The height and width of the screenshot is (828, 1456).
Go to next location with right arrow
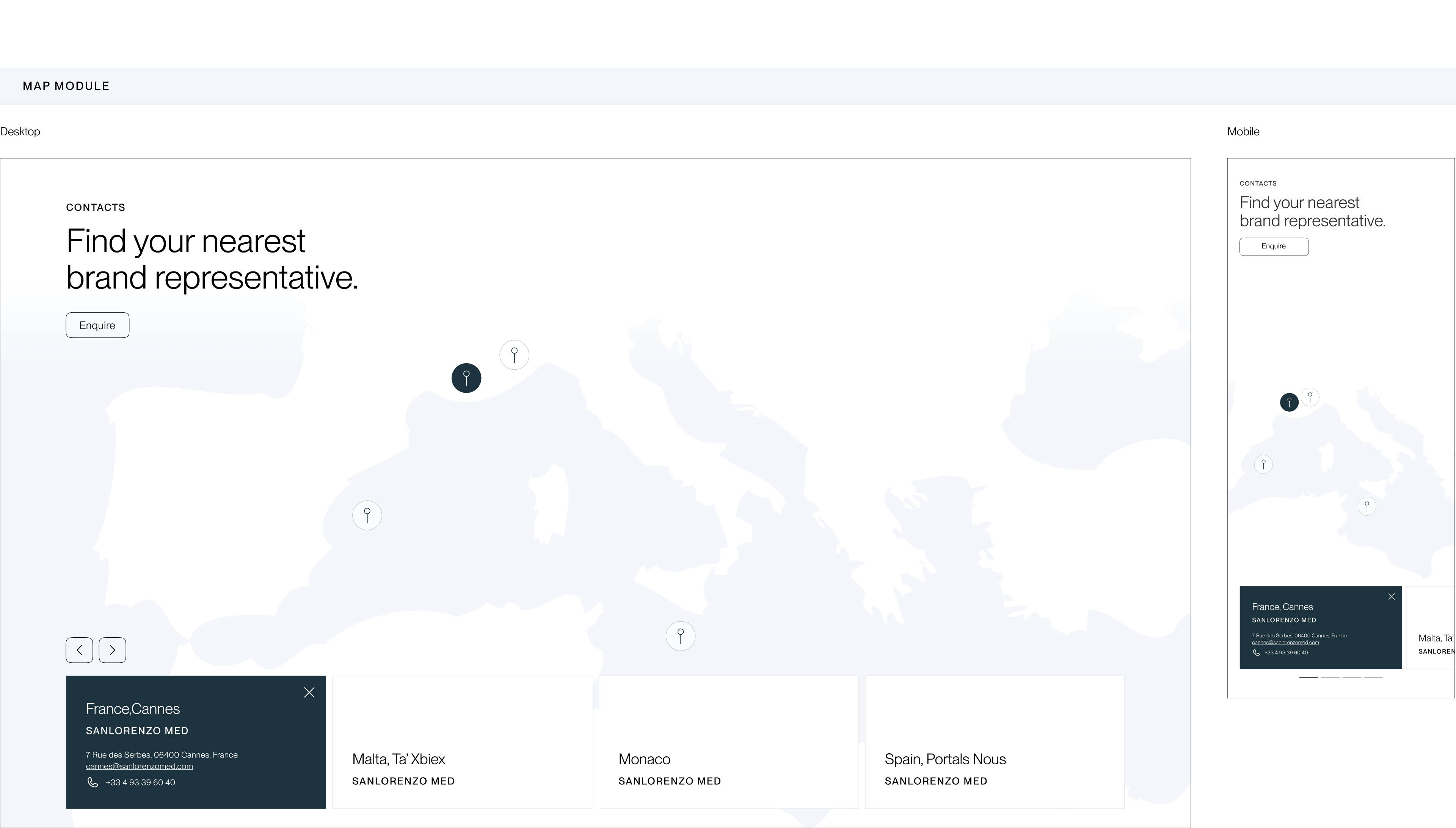(x=112, y=650)
